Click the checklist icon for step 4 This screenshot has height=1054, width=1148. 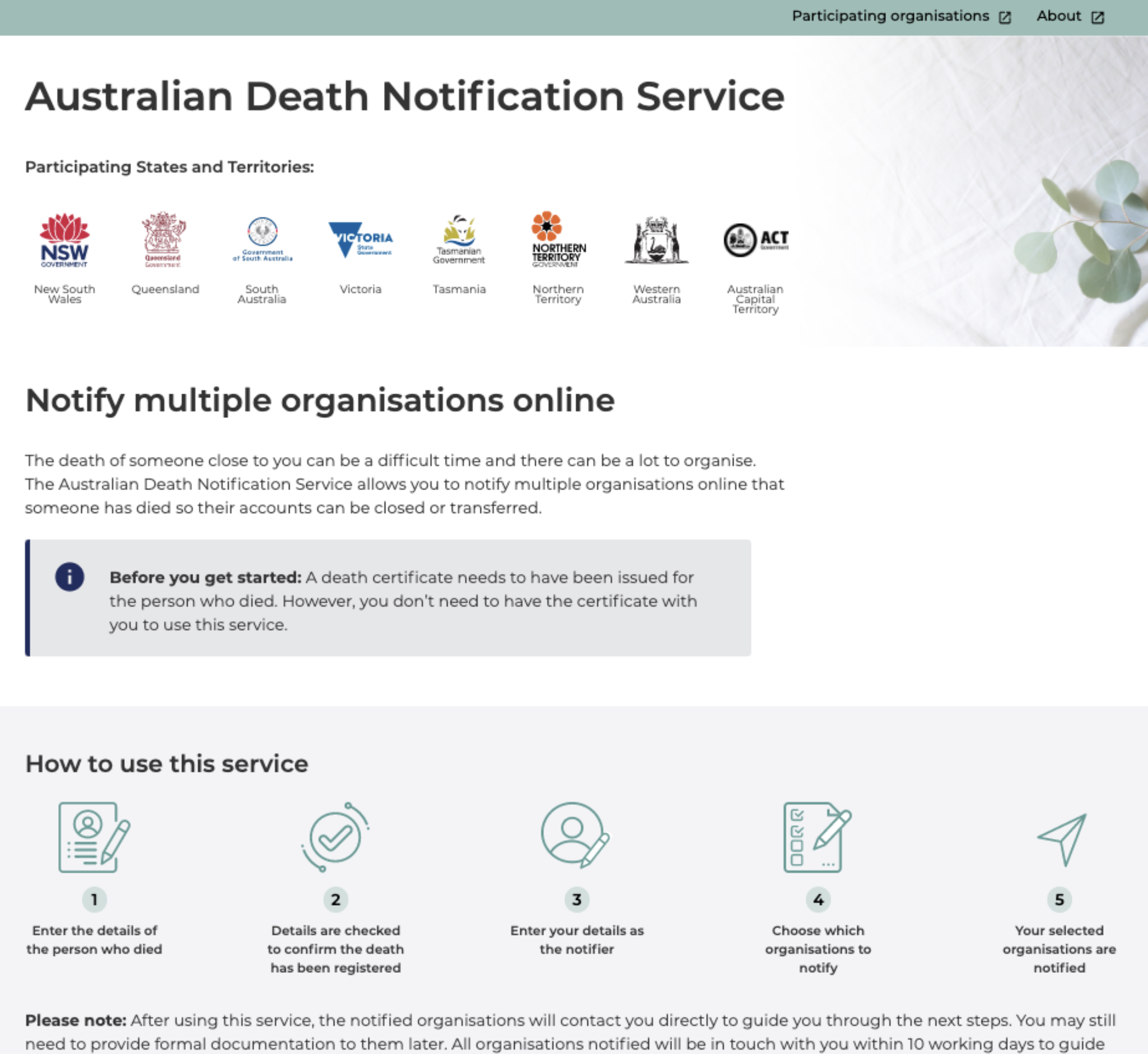pyautogui.click(x=817, y=837)
